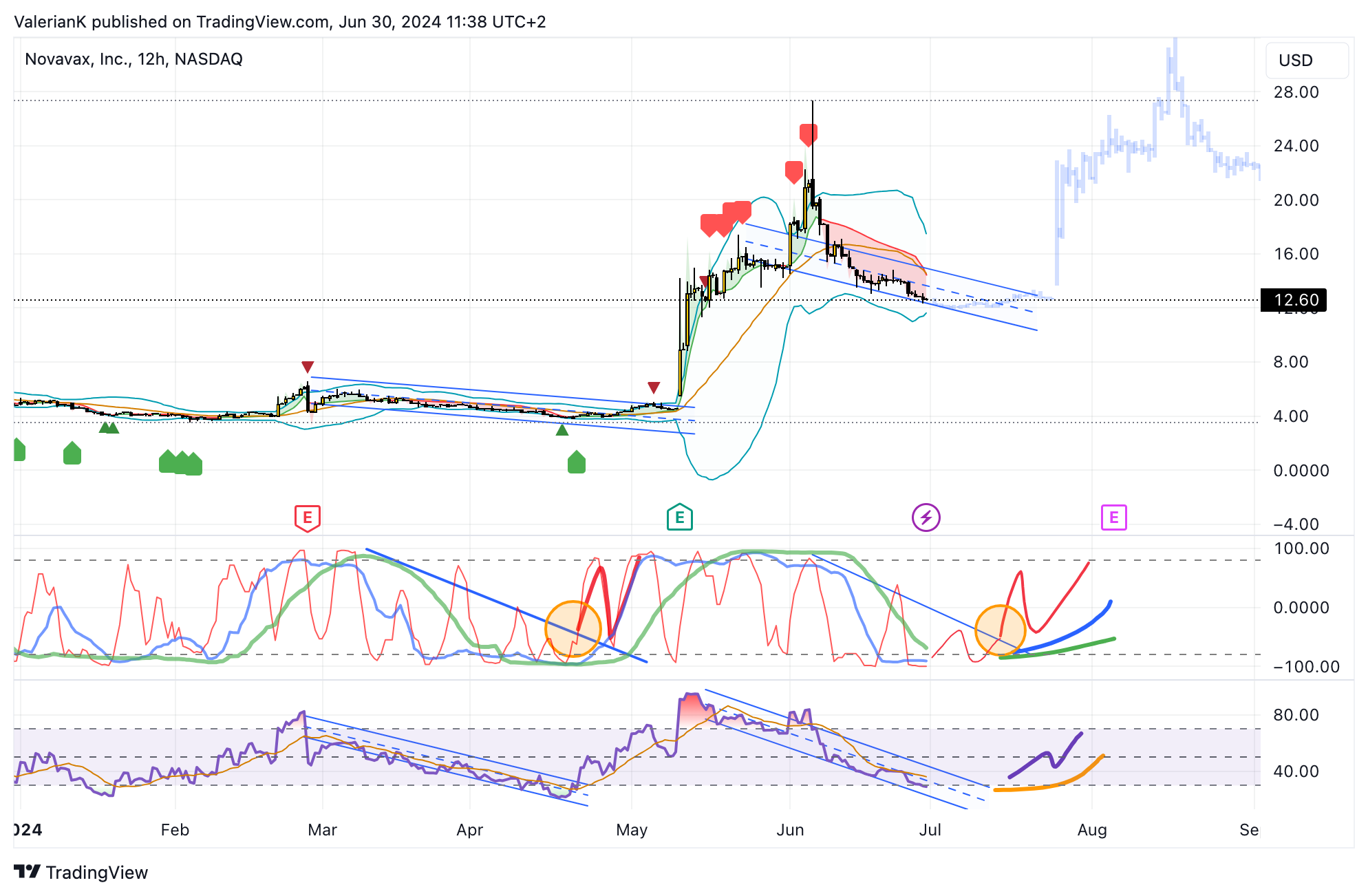Click the 12.60 current price label
The image size is (1368, 896).
1294,300
